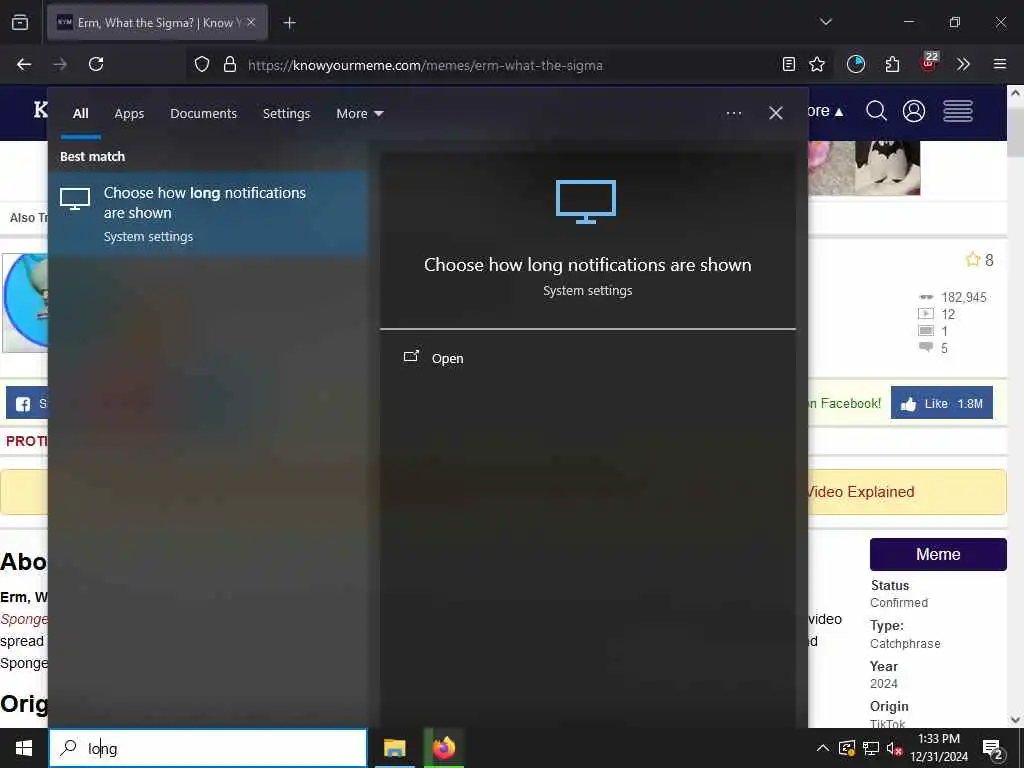Click the 2024 year value

click(x=884, y=684)
